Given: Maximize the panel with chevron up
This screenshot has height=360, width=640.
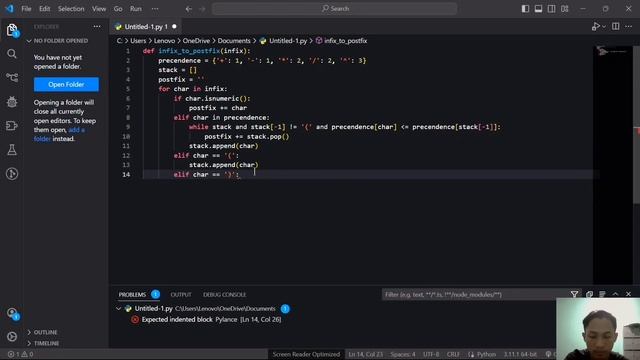Looking at the screenshot, I should point(616,294).
